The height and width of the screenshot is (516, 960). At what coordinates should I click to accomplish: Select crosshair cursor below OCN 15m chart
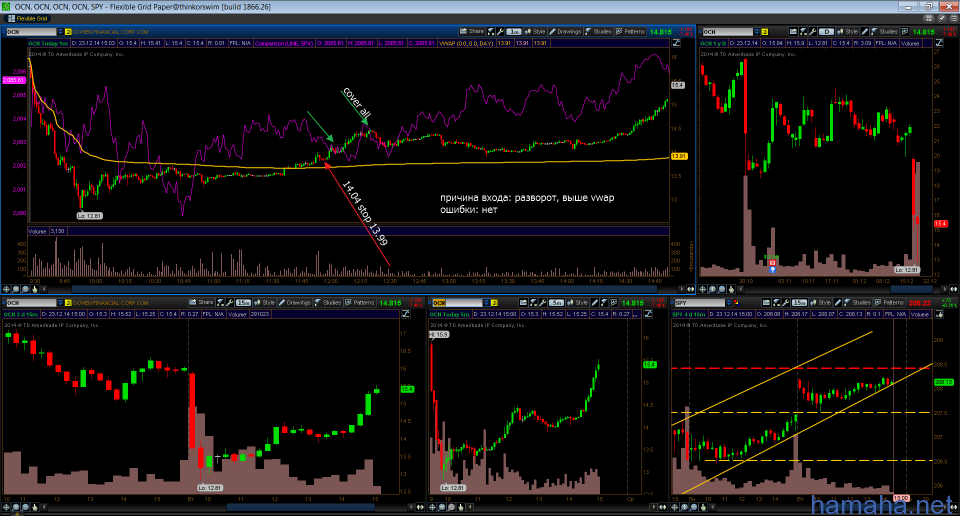(6, 507)
